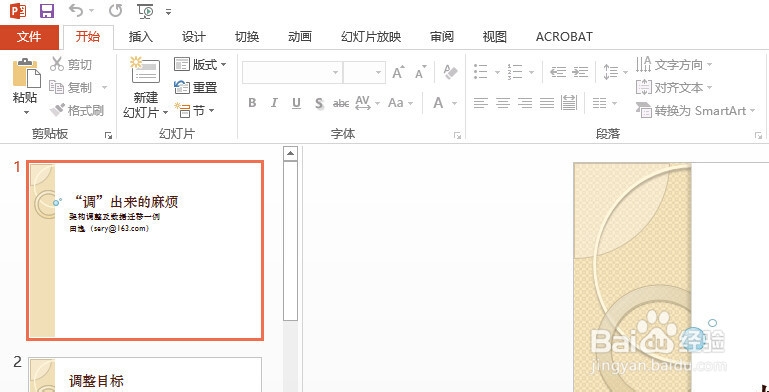This screenshot has height=392, width=769.
Task: Start slideshow from beginning icon
Action: tap(146, 11)
